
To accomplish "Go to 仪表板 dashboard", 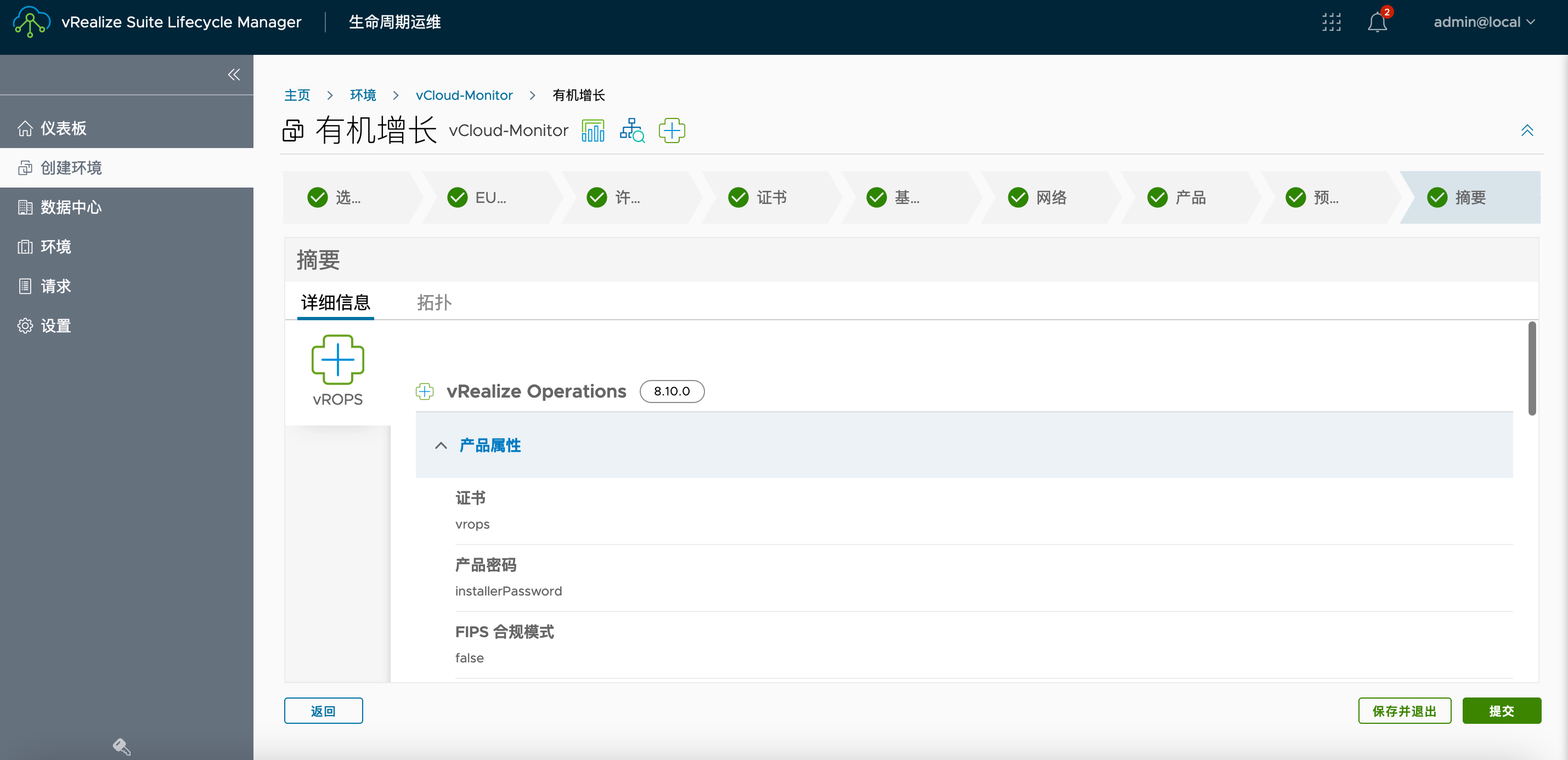I will coord(127,128).
